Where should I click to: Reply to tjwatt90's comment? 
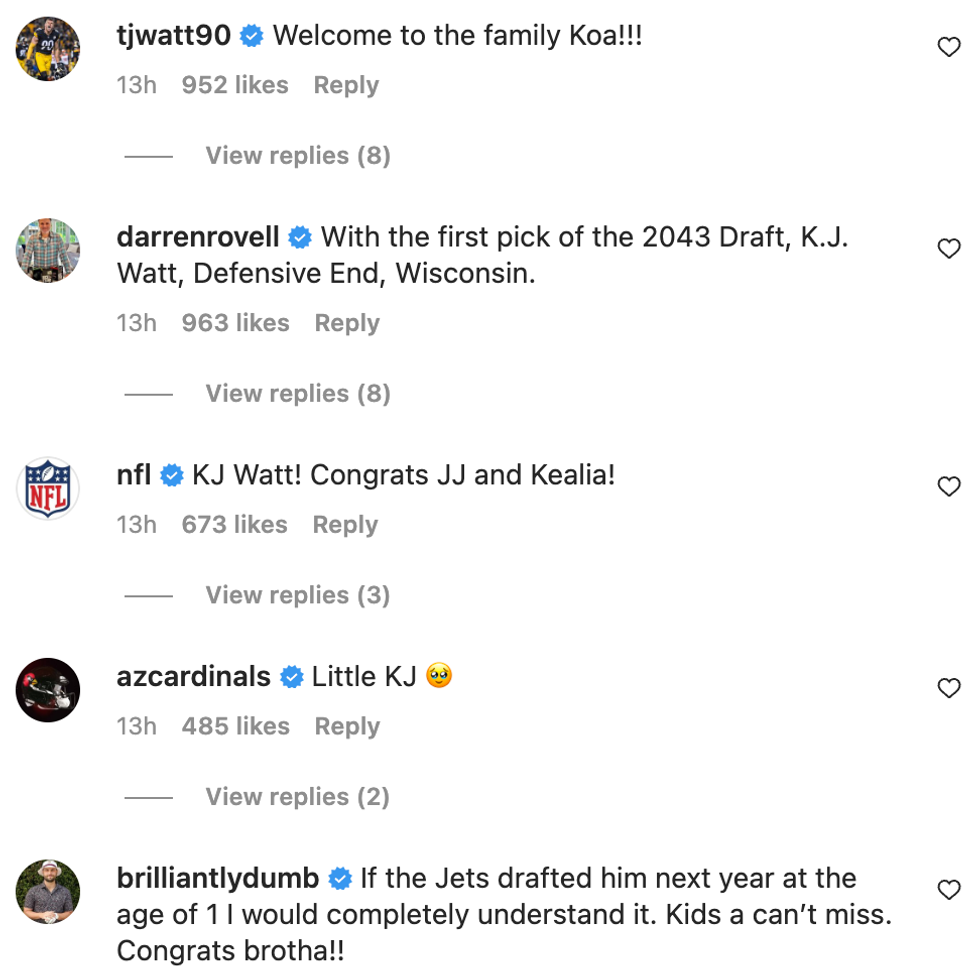(345, 85)
